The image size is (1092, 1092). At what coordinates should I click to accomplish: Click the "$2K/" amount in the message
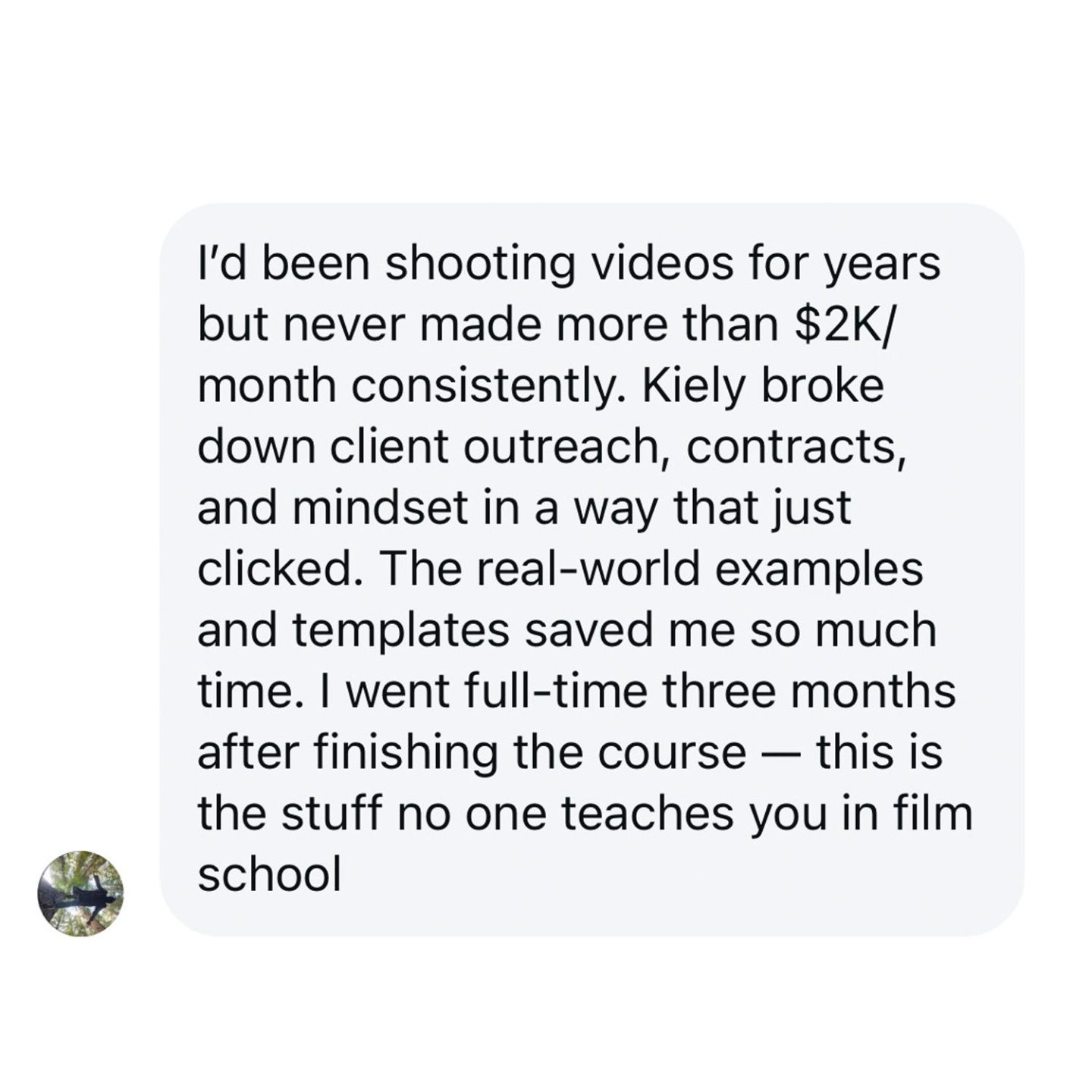click(847, 325)
